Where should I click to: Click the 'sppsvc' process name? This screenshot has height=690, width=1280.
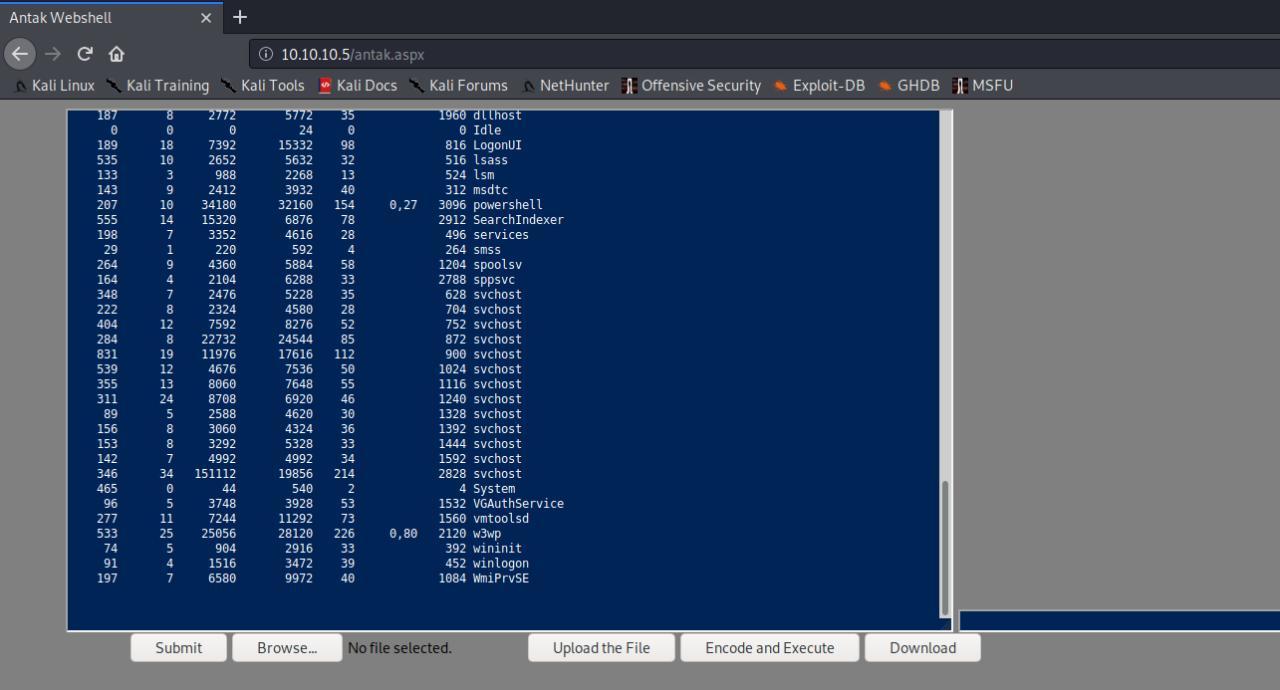point(494,280)
